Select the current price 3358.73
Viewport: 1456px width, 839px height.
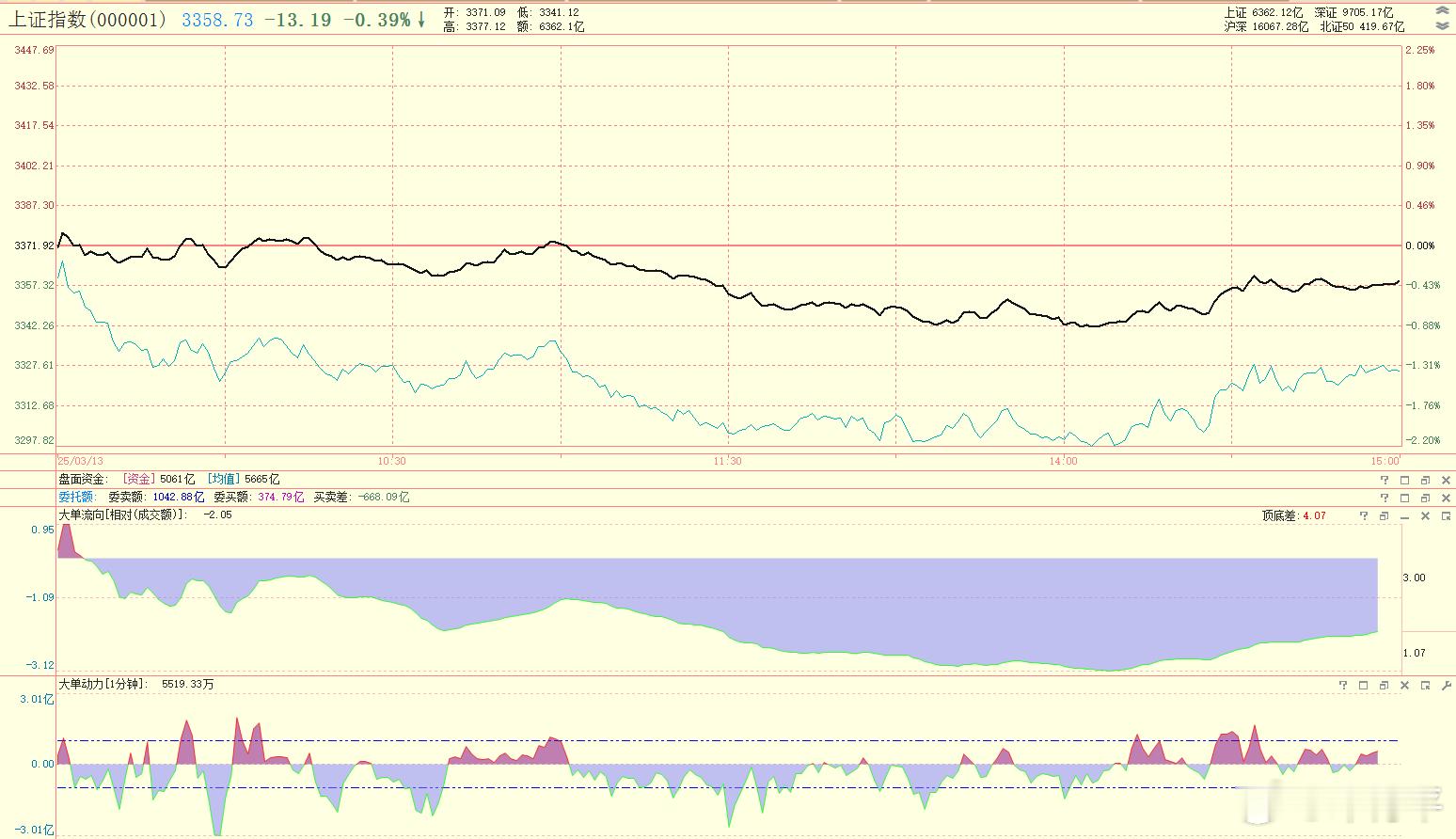[x=217, y=20]
